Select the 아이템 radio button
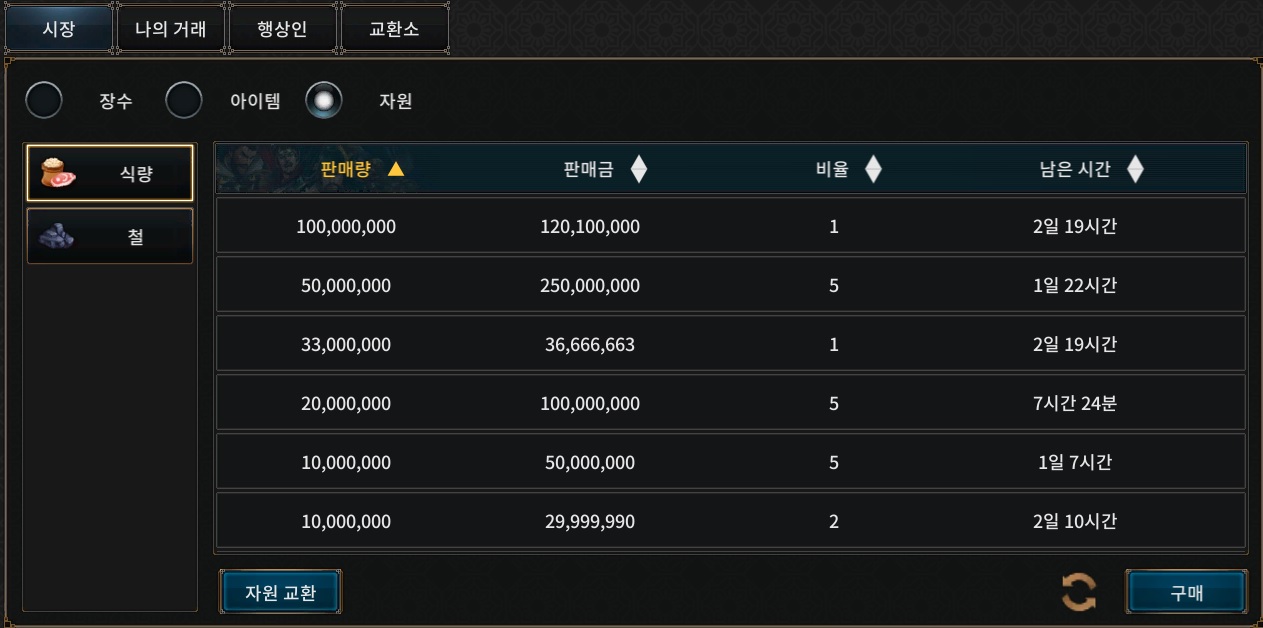 point(184,100)
